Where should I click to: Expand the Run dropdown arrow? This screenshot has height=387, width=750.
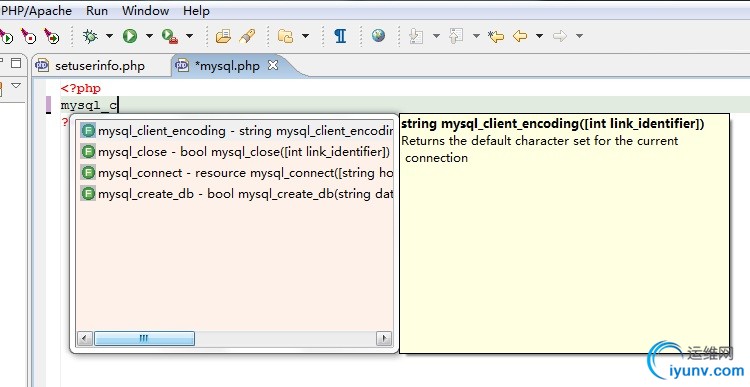tap(149, 36)
